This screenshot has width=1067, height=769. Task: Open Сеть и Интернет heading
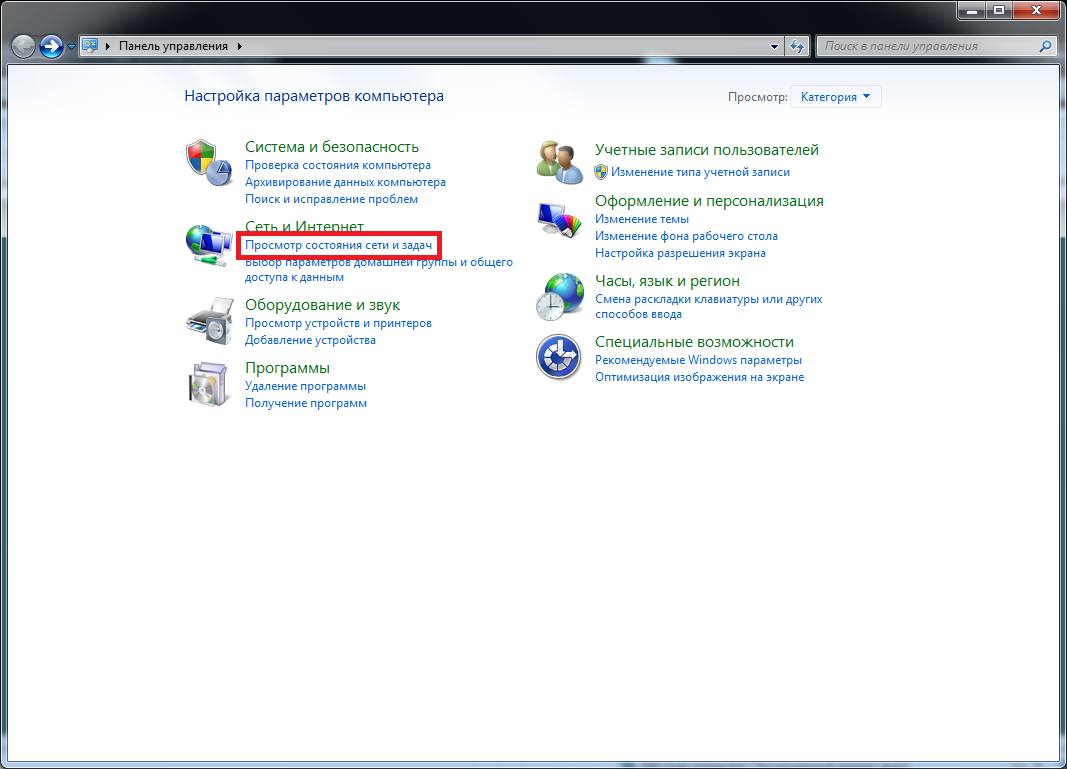[304, 226]
